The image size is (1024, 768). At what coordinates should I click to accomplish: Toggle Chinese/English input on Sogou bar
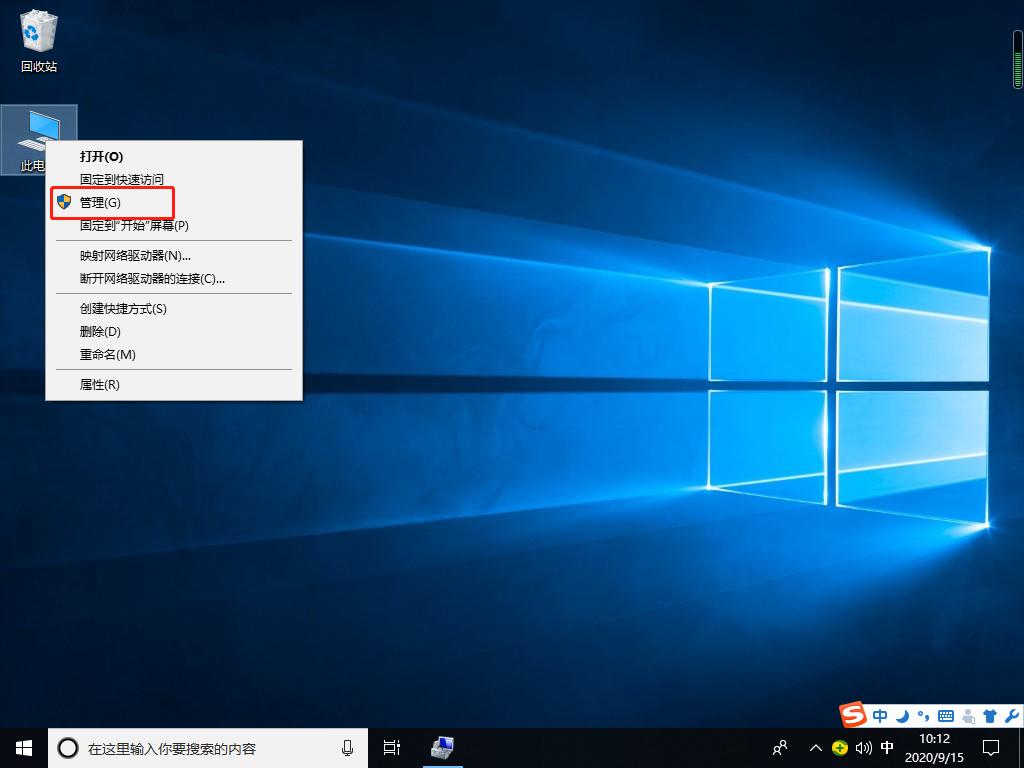880,715
